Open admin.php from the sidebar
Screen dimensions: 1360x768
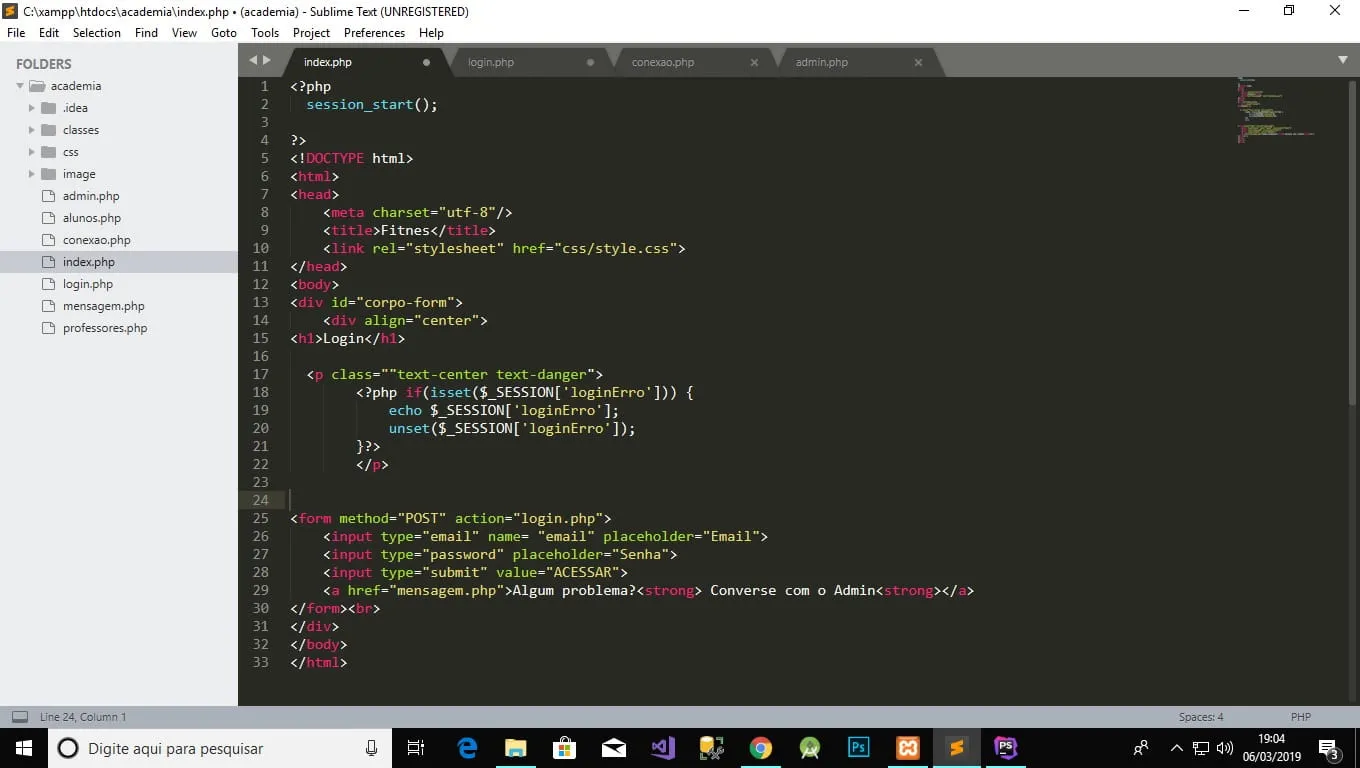click(90, 196)
